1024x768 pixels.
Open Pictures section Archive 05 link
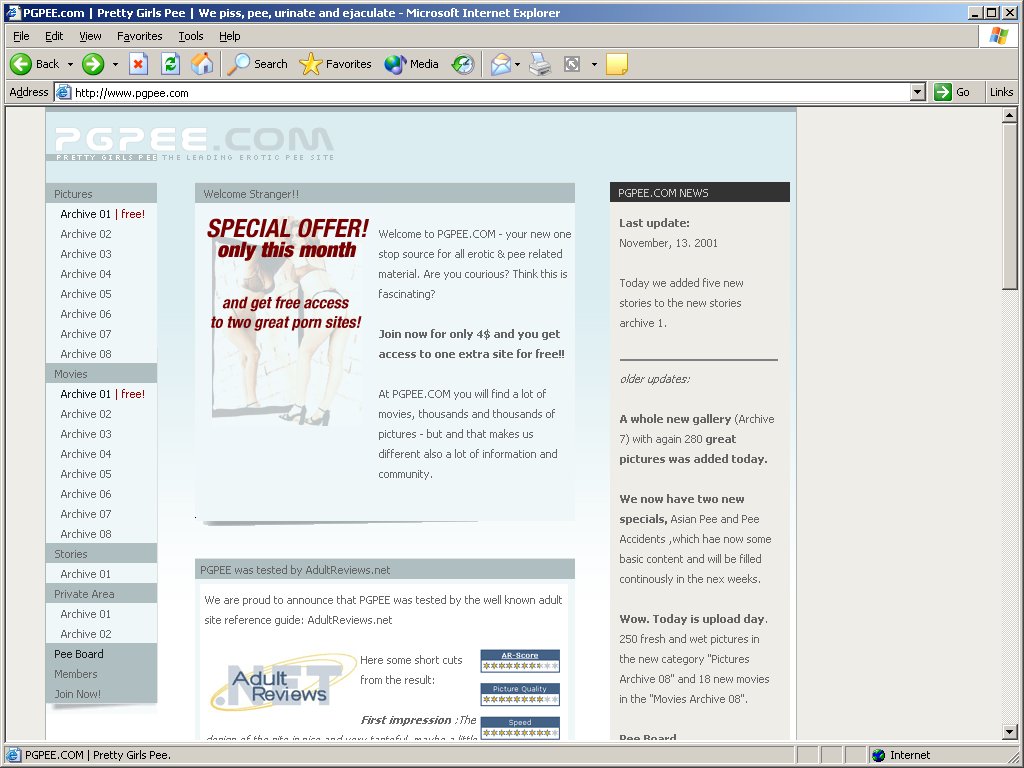click(86, 294)
